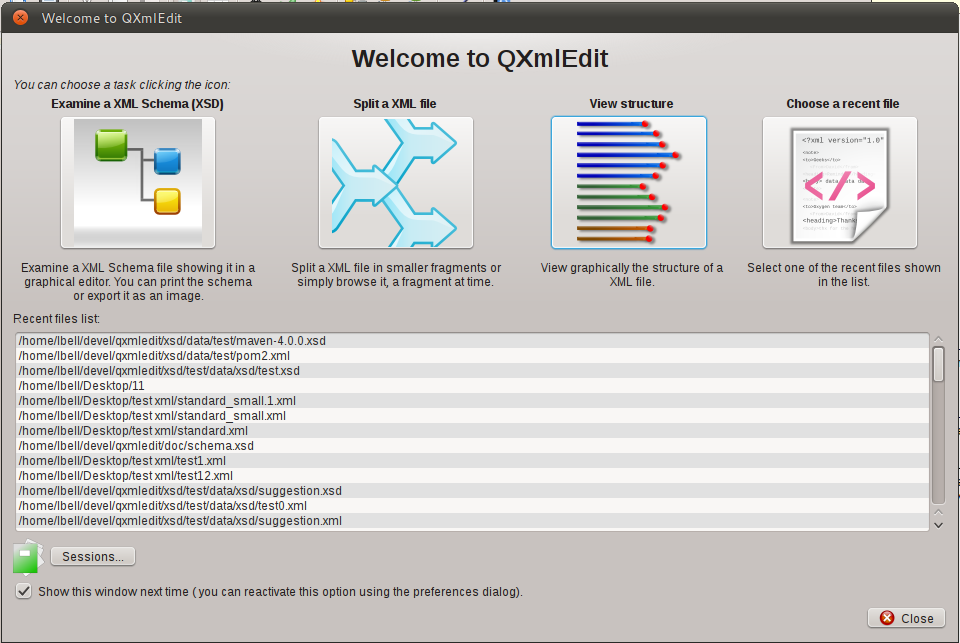This screenshot has height=643, width=960.
Task: Click the green sessions folder icon
Action: [28, 557]
